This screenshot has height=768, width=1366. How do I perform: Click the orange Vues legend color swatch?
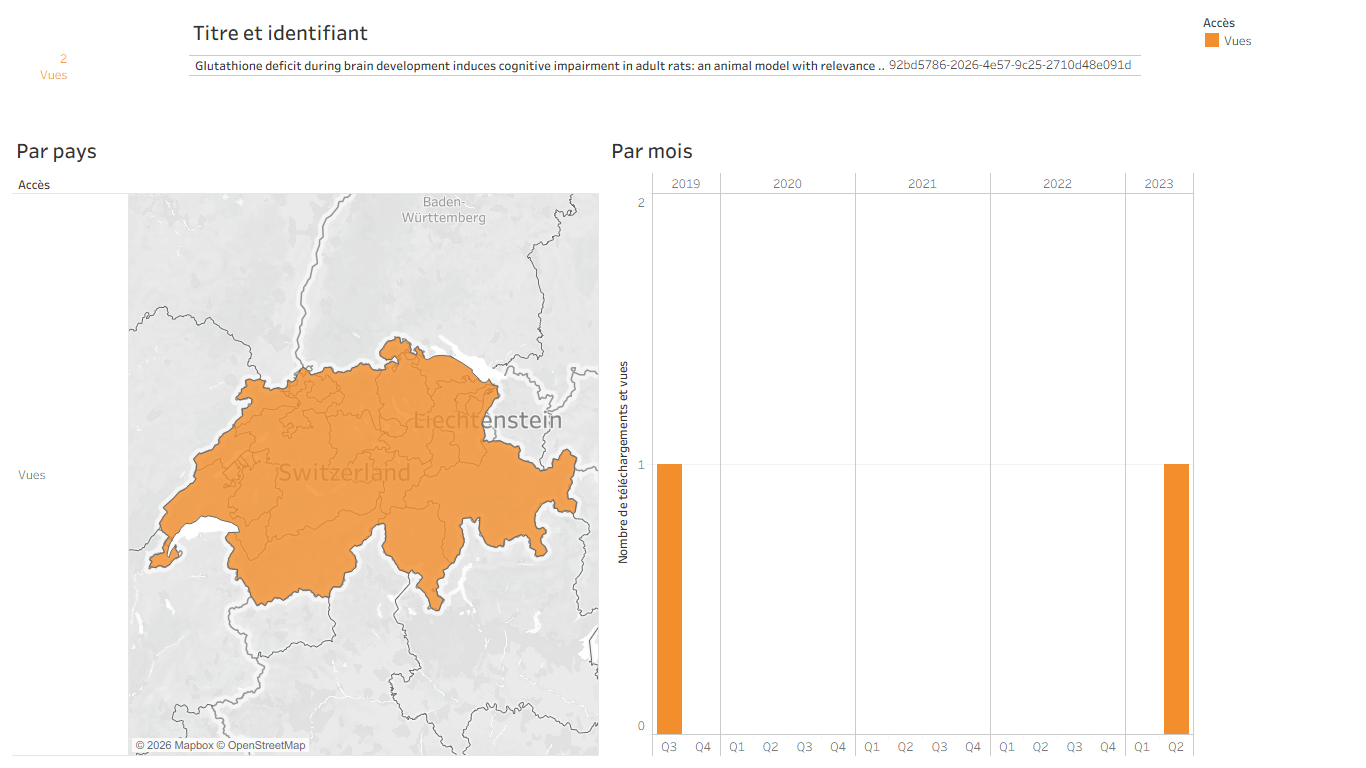click(x=1211, y=41)
